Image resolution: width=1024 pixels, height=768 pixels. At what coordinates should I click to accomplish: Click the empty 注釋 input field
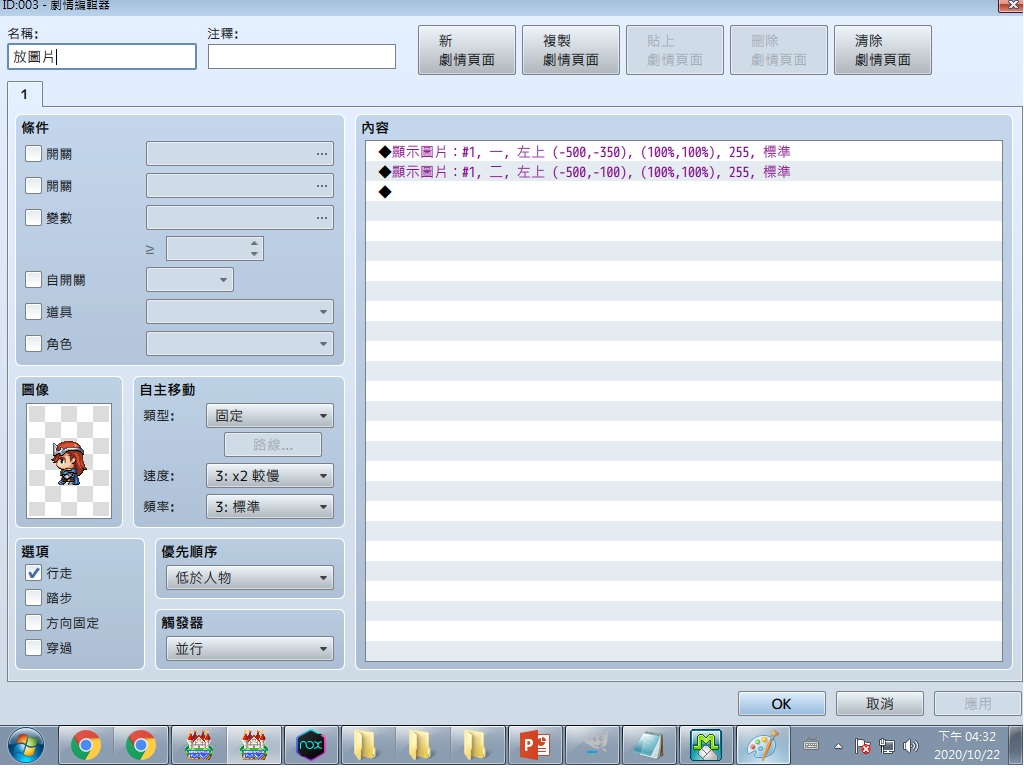302,57
